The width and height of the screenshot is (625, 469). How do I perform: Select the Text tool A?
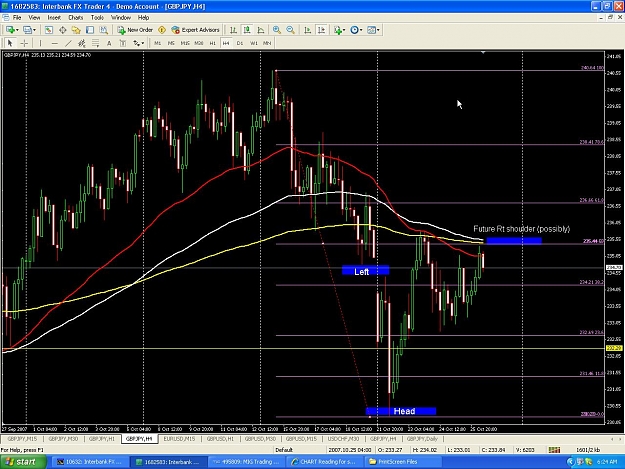109,43
